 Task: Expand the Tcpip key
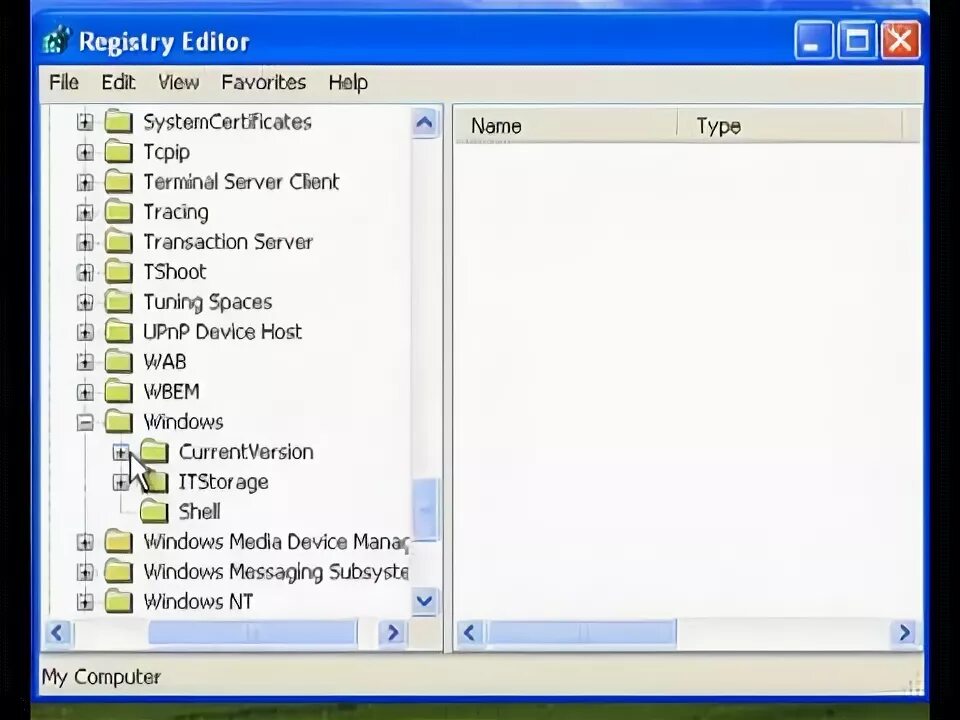point(85,152)
